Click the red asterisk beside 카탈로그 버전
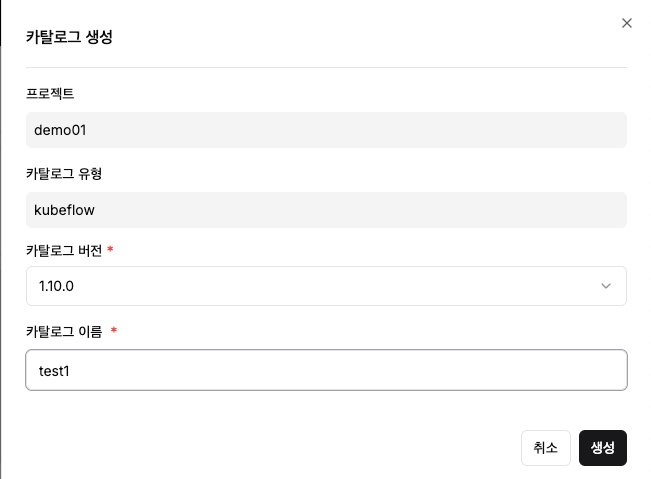The image size is (651, 479). (110, 249)
